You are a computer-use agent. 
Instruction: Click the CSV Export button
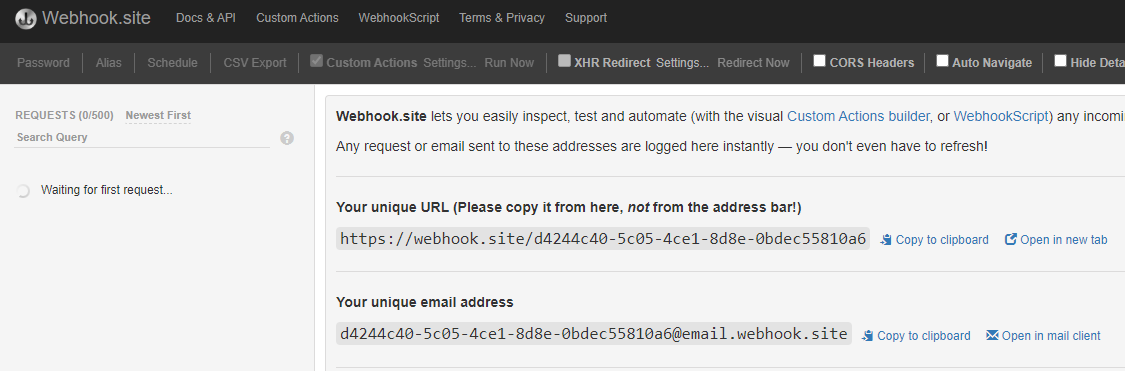255,62
